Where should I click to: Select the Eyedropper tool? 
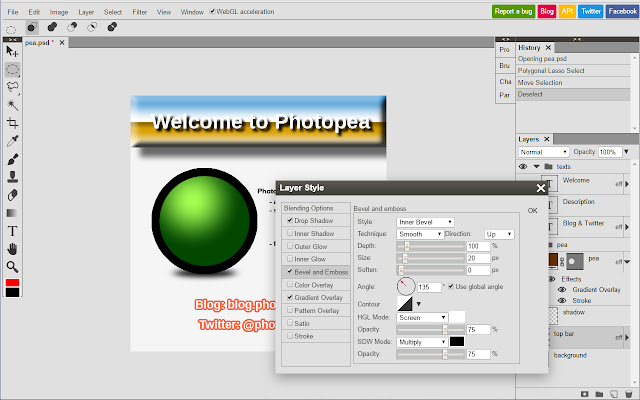[x=12, y=141]
